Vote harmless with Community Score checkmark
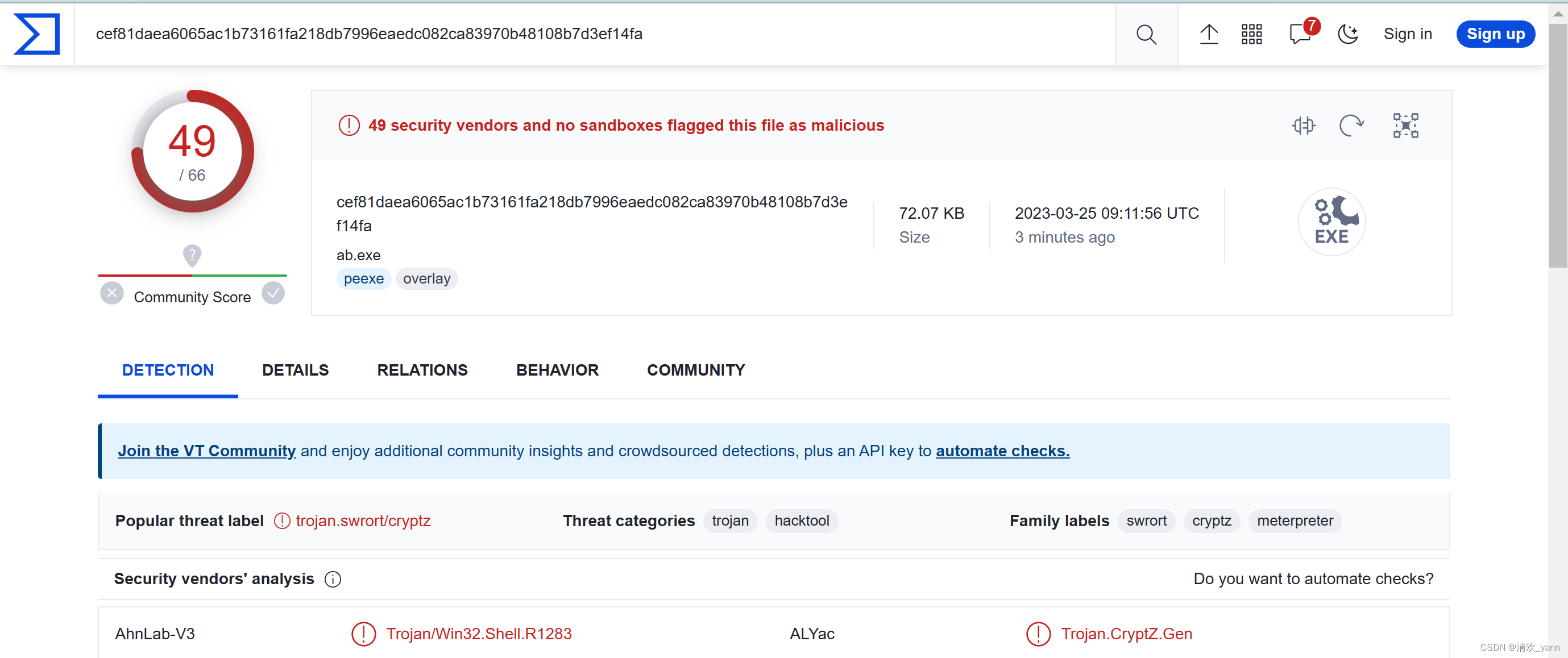 (x=273, y=294)
